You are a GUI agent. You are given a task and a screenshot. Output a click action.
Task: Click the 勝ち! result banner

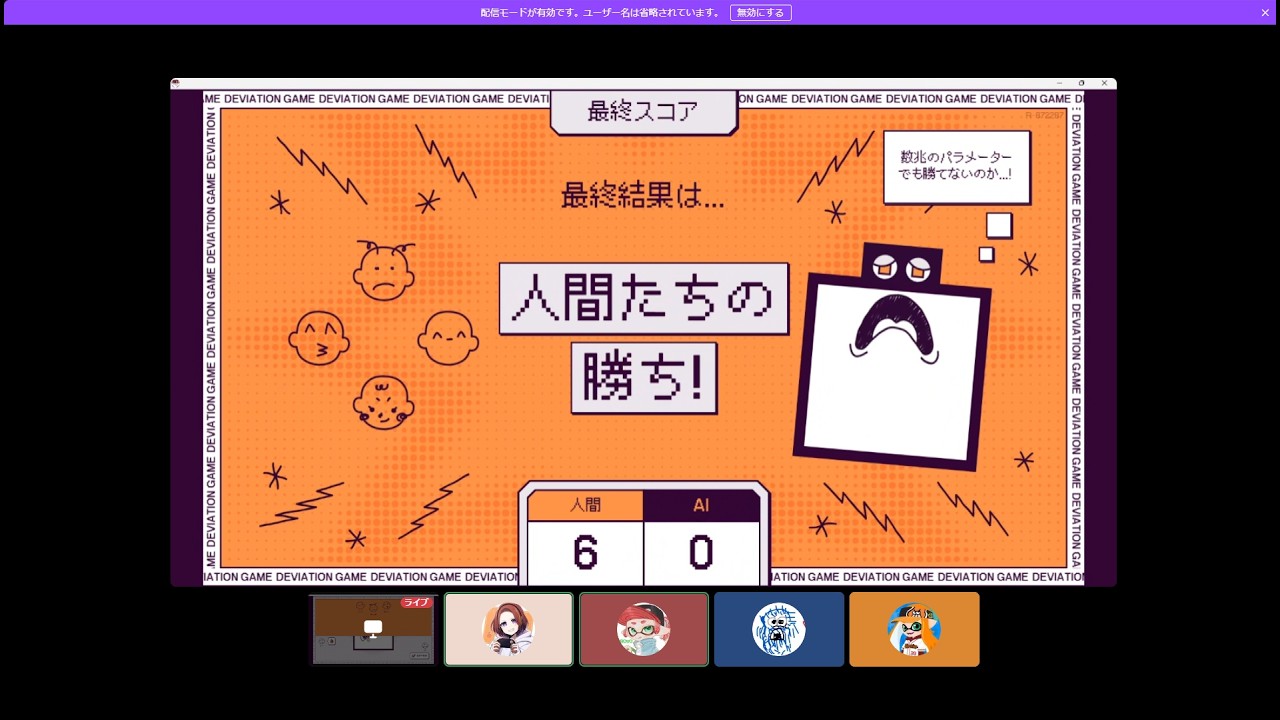[644, 378]
